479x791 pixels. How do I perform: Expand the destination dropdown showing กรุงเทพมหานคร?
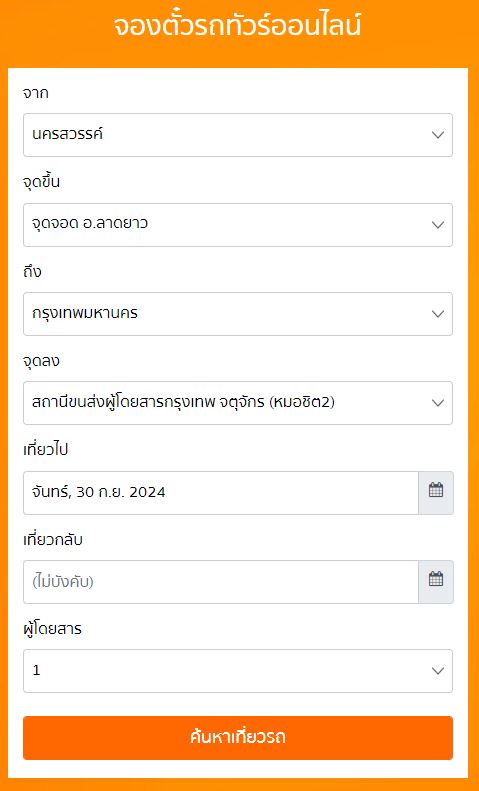click(238, 313)
